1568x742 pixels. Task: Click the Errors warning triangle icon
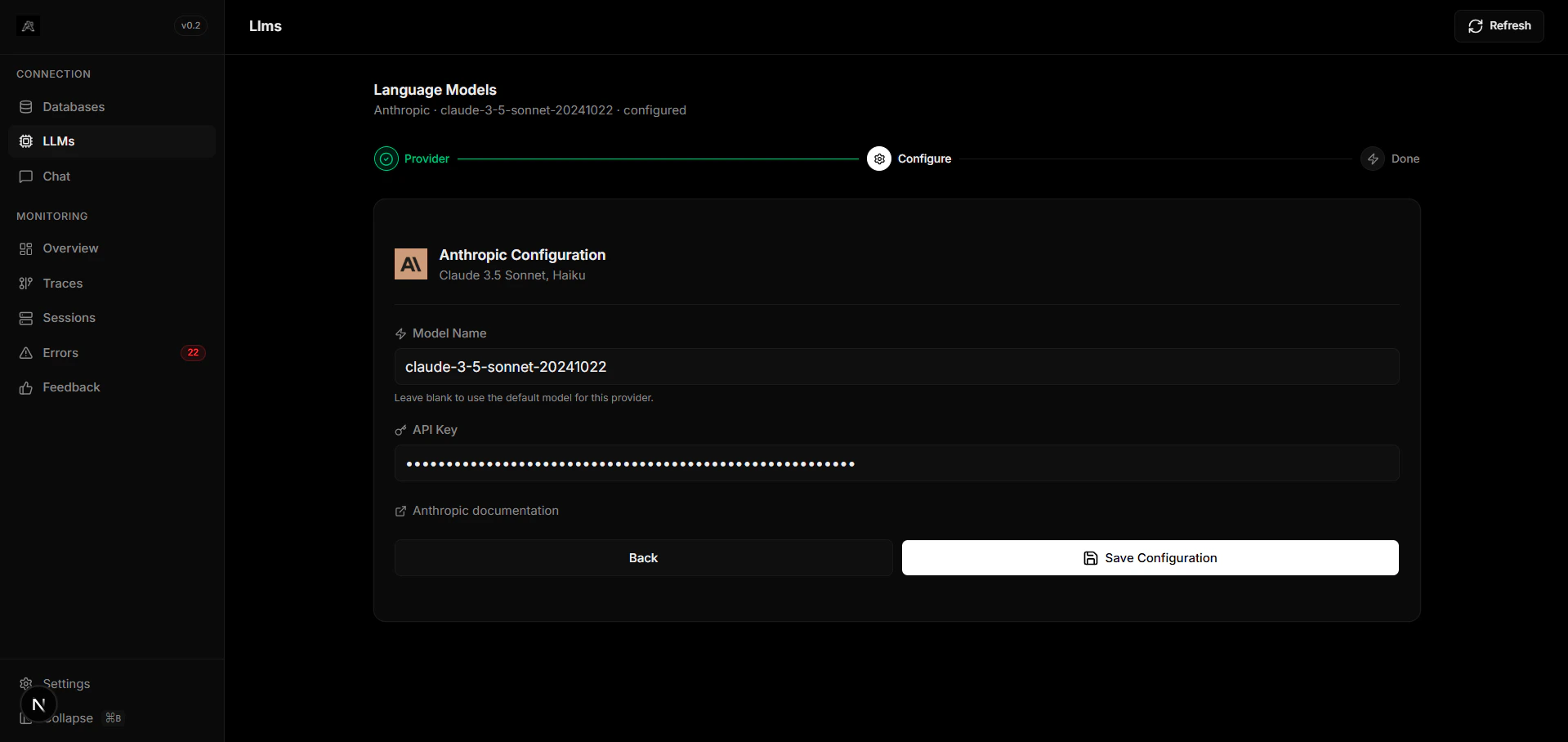[26, 353]
